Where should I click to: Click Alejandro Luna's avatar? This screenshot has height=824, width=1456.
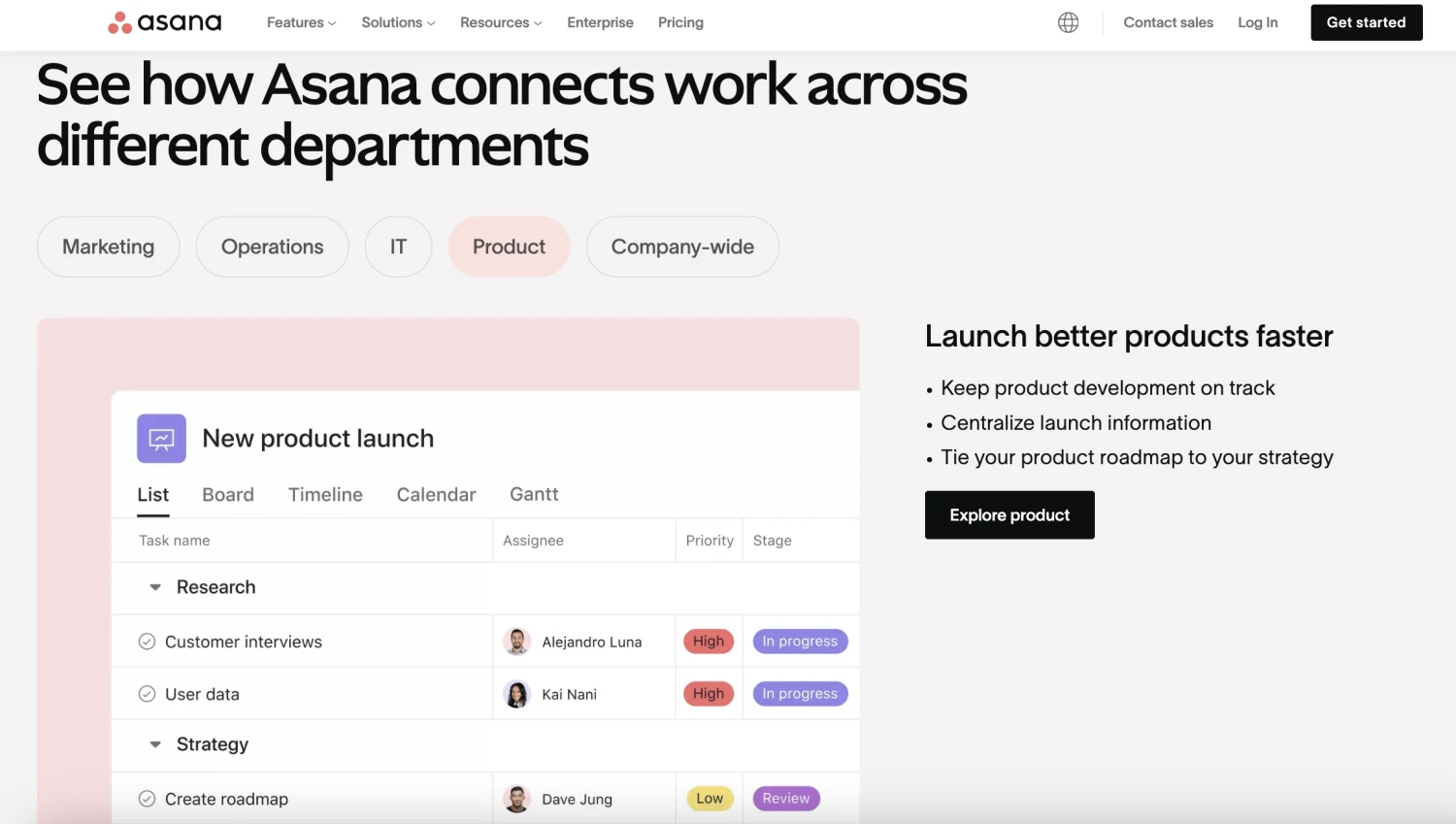click(x=517, y=642)
